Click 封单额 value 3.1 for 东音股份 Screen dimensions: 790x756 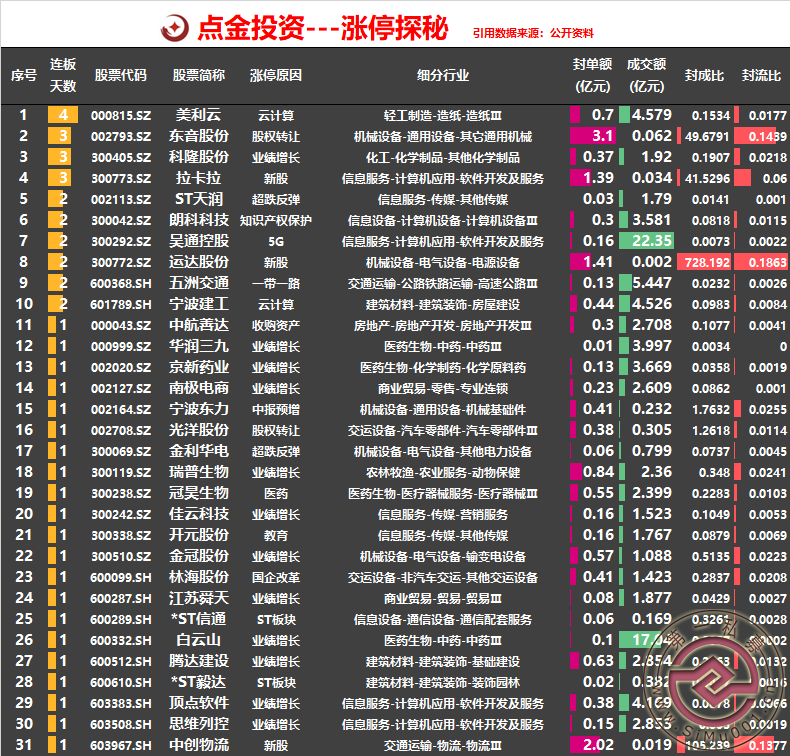point(602,136)
